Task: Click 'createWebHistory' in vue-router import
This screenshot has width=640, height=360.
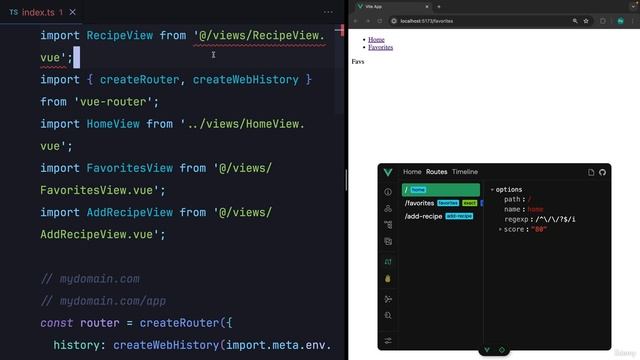Action: 245,80
